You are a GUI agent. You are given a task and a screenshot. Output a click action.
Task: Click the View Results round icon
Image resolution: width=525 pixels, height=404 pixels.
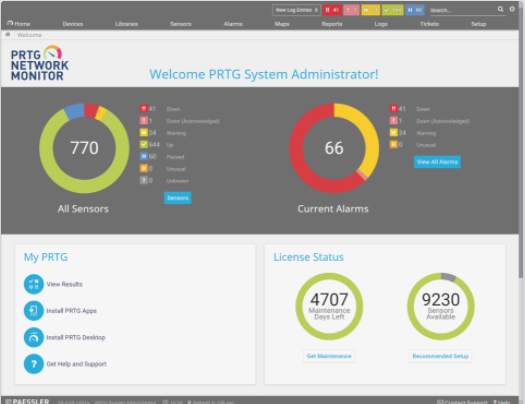coord(33,284)
